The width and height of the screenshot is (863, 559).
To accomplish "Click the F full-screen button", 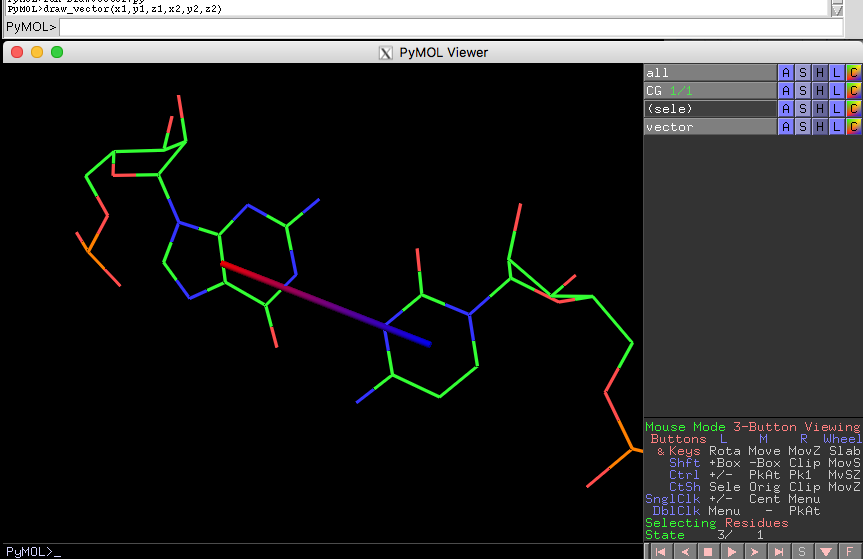I will 850,551.
